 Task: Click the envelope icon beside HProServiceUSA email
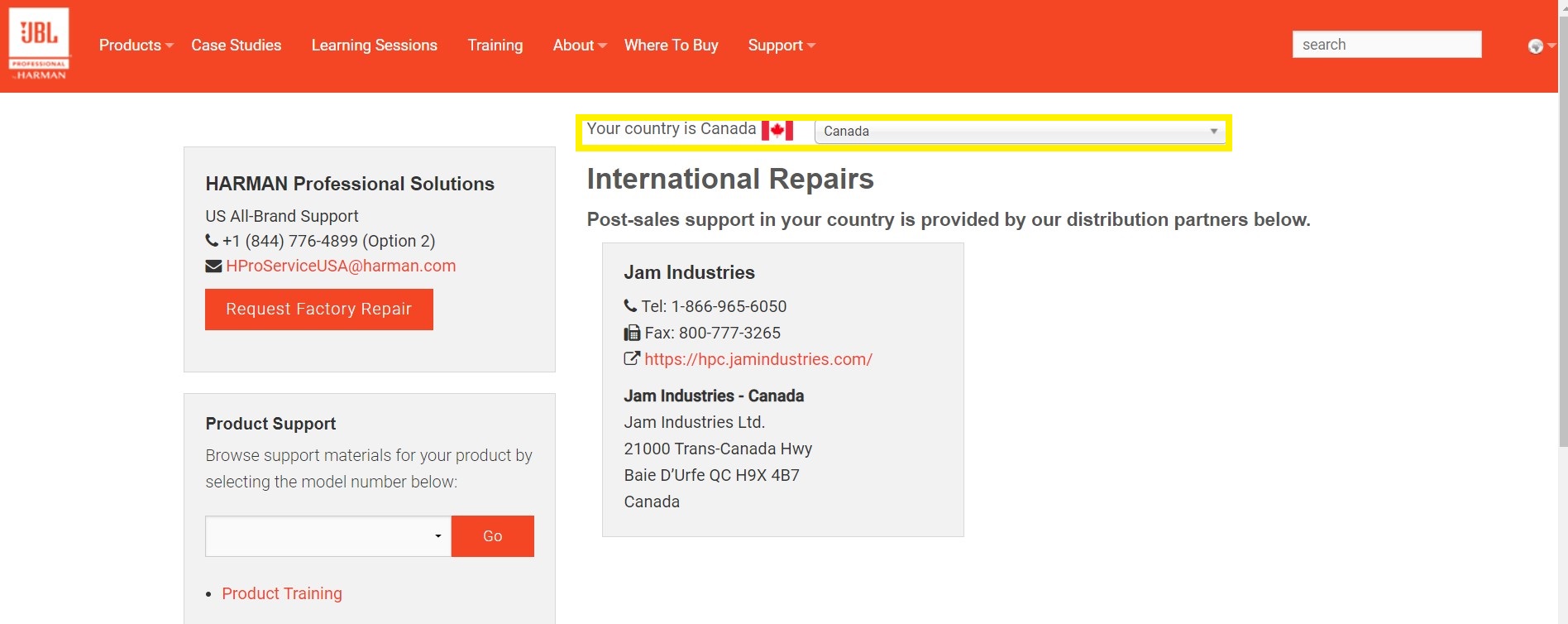coord(213,266)
